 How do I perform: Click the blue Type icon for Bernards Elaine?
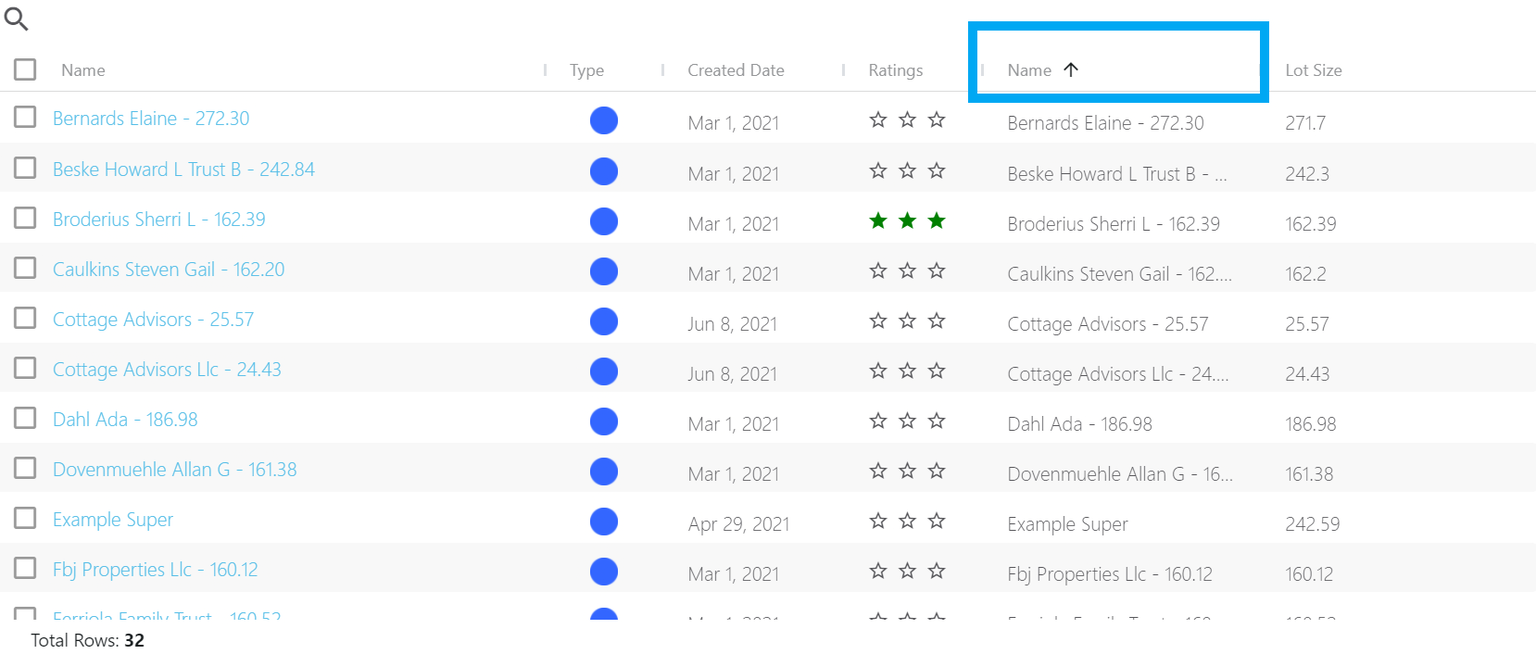coord(604,120)
